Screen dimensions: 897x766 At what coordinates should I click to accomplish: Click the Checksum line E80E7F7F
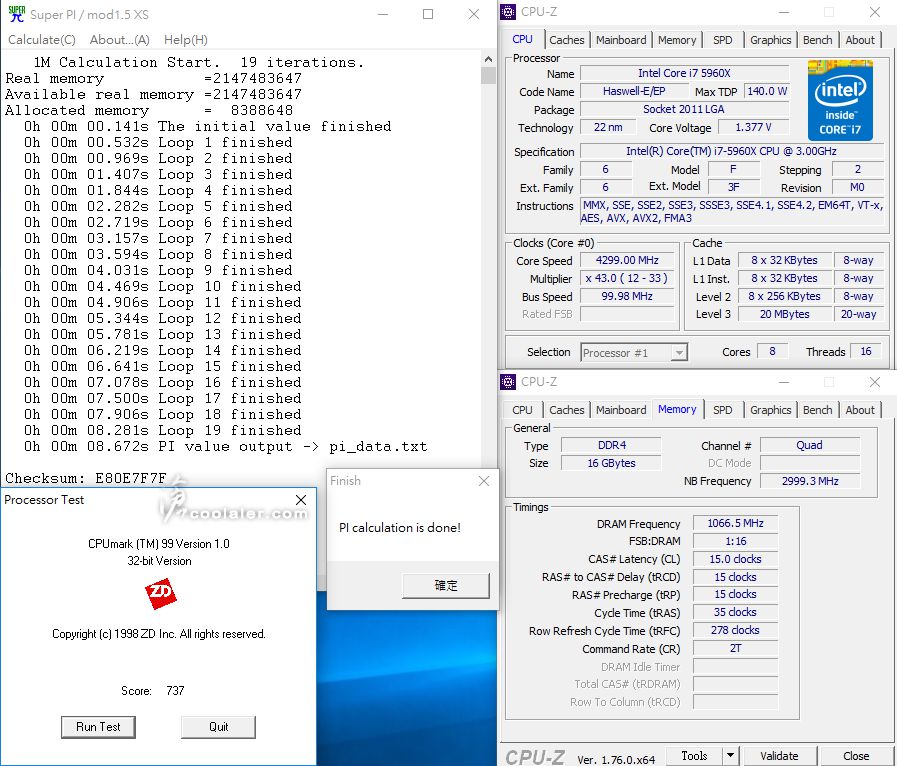pos(86,478)
